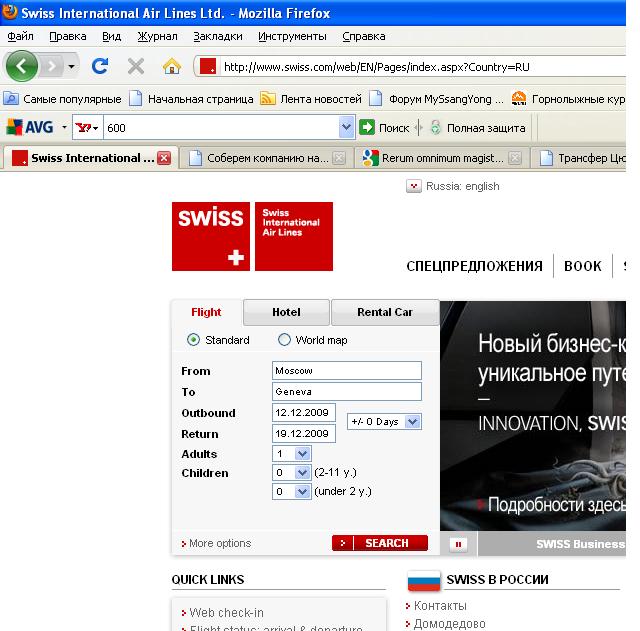This screenshot has height=631, width=640.
Task: Click the greyed Forward navigation arrow
Action: (x=52, y=66)
